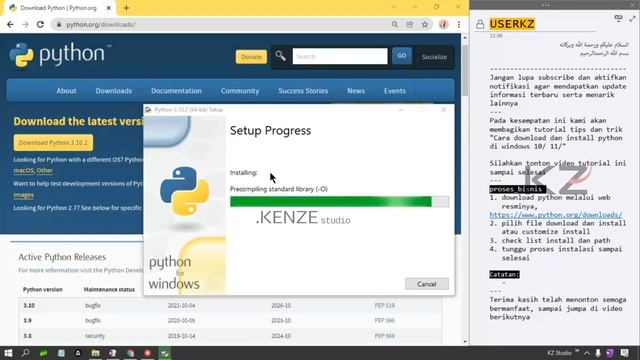Click the browser forward arrow
640x360 pixels.
(25, 24)
